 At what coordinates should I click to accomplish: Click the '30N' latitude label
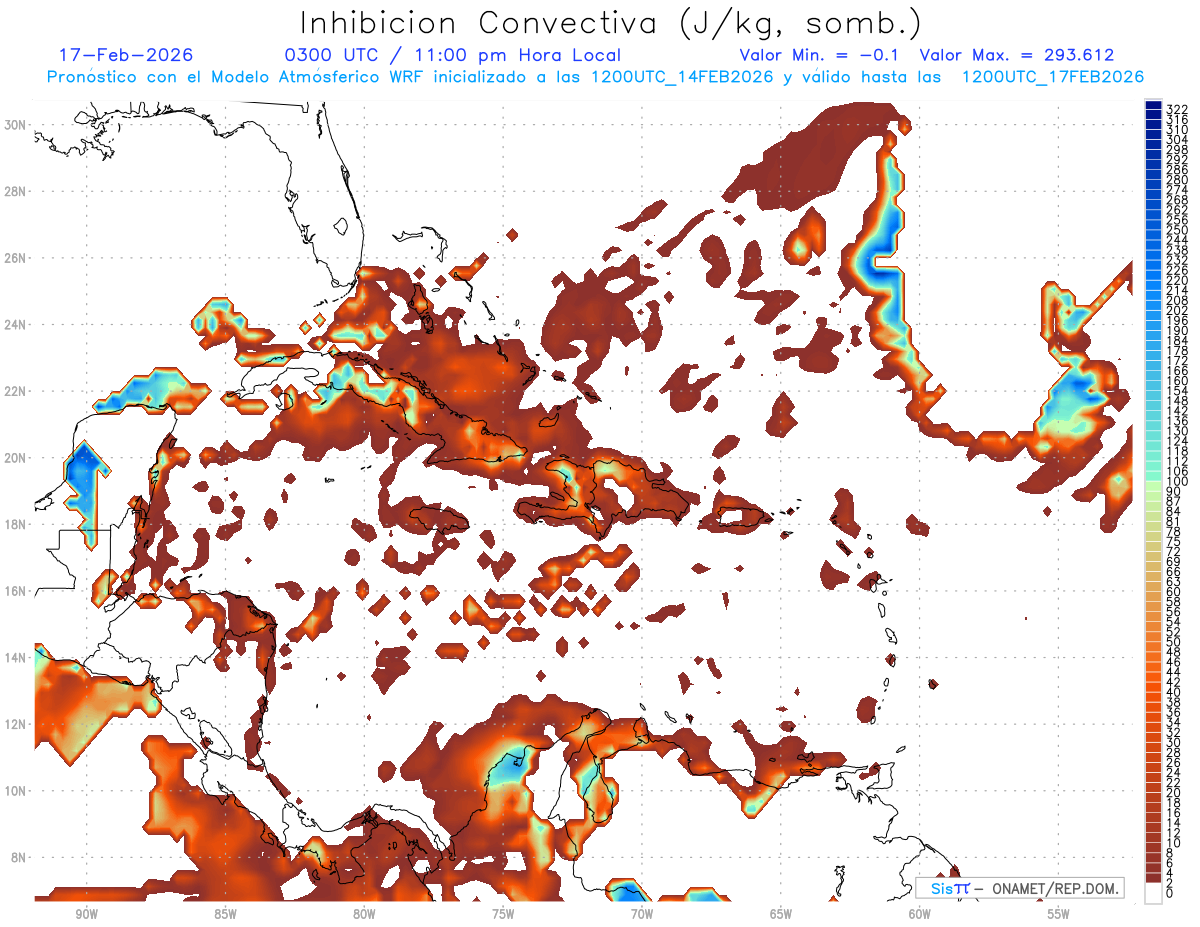(15, 125)
